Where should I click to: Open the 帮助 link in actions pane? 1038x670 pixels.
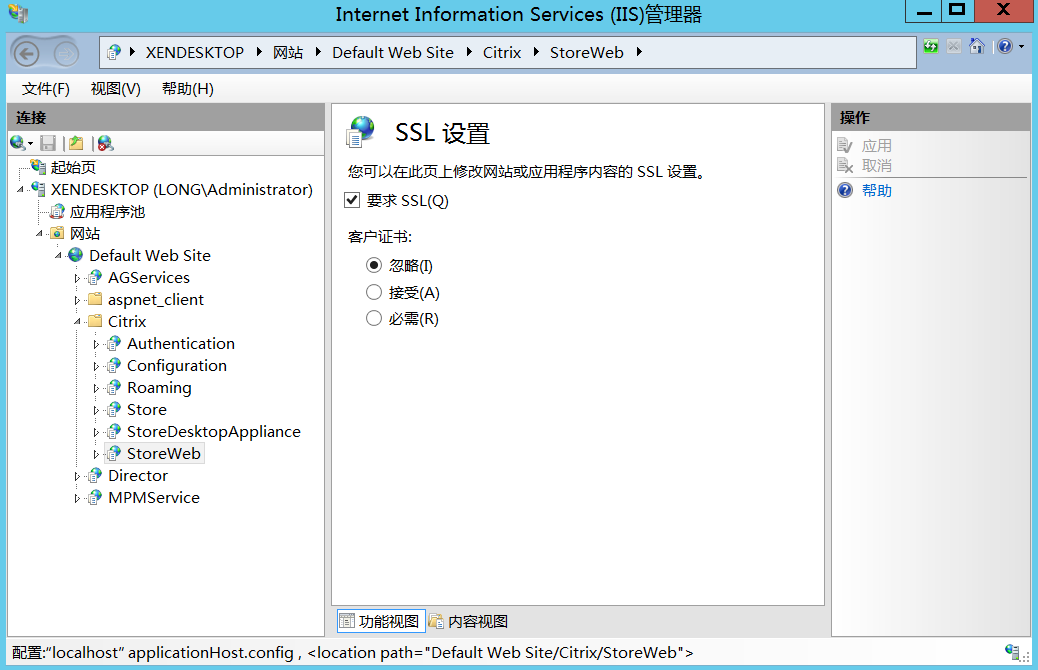coord(876,191)
